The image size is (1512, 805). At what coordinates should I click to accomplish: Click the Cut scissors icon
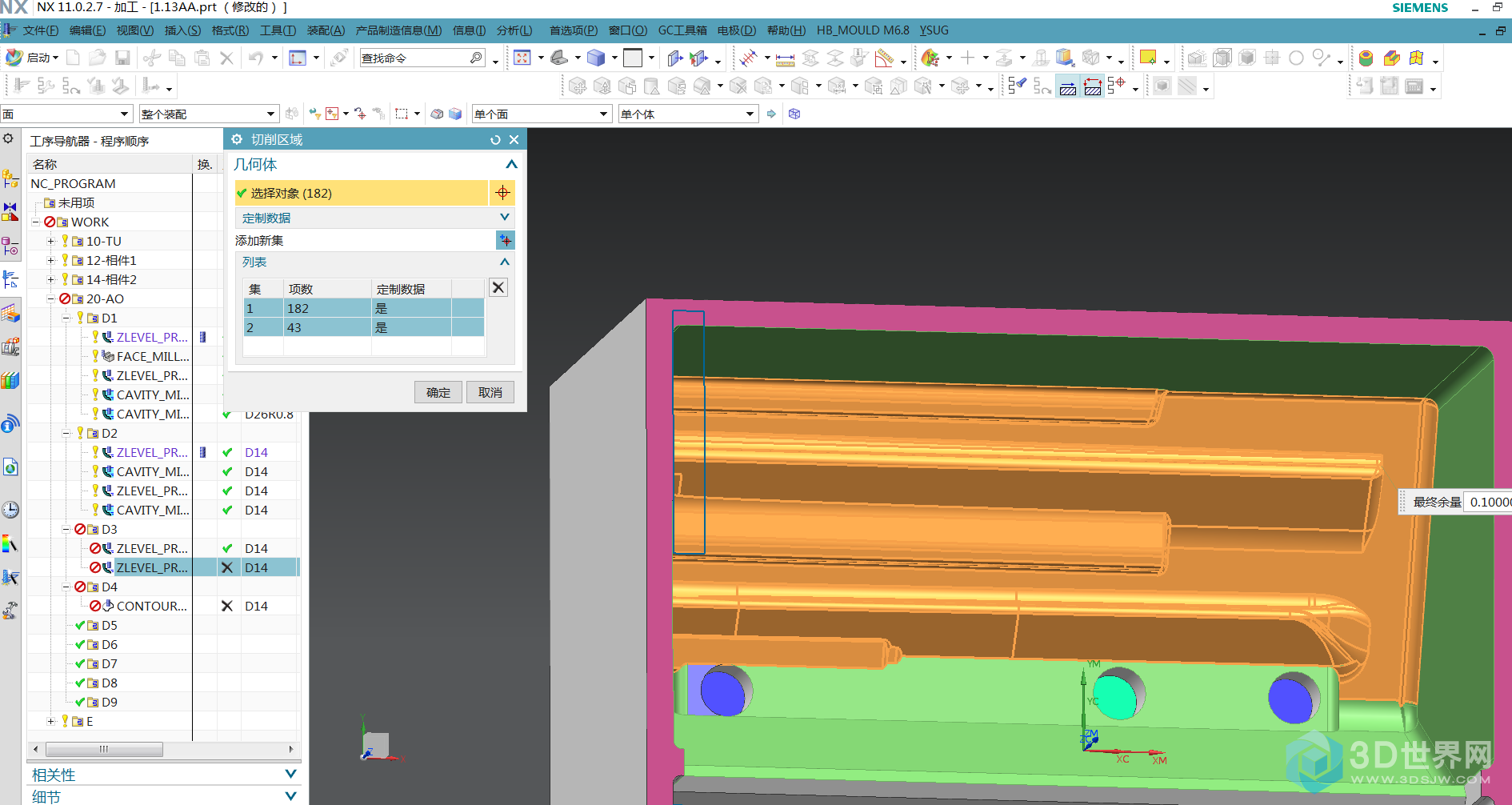(x=152, y=58)
